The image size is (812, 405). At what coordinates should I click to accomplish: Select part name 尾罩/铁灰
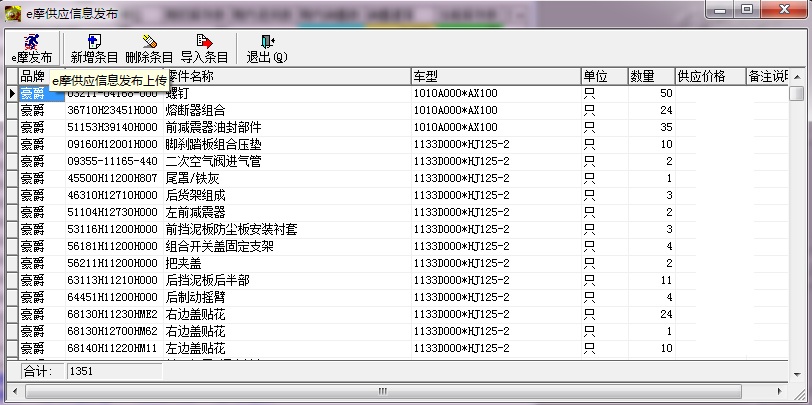pos(193,179)
